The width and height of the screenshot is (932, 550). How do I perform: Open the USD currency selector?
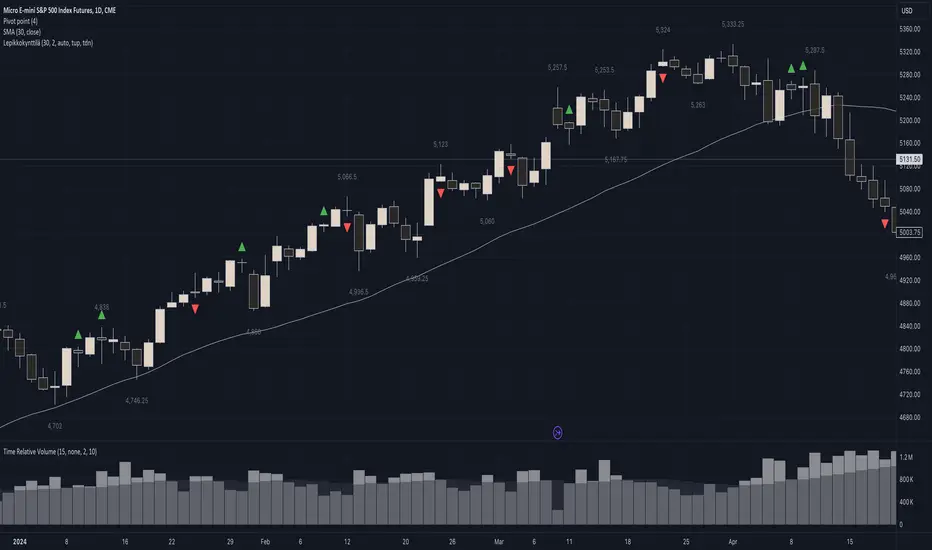[x=907, y=10]
